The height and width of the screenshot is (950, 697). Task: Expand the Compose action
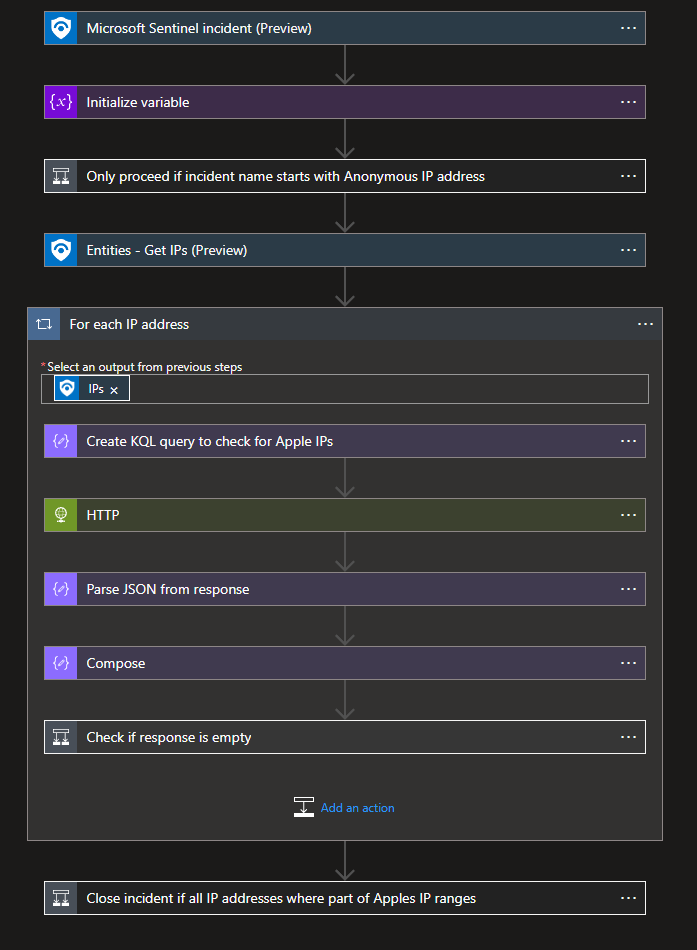(345, 663)
